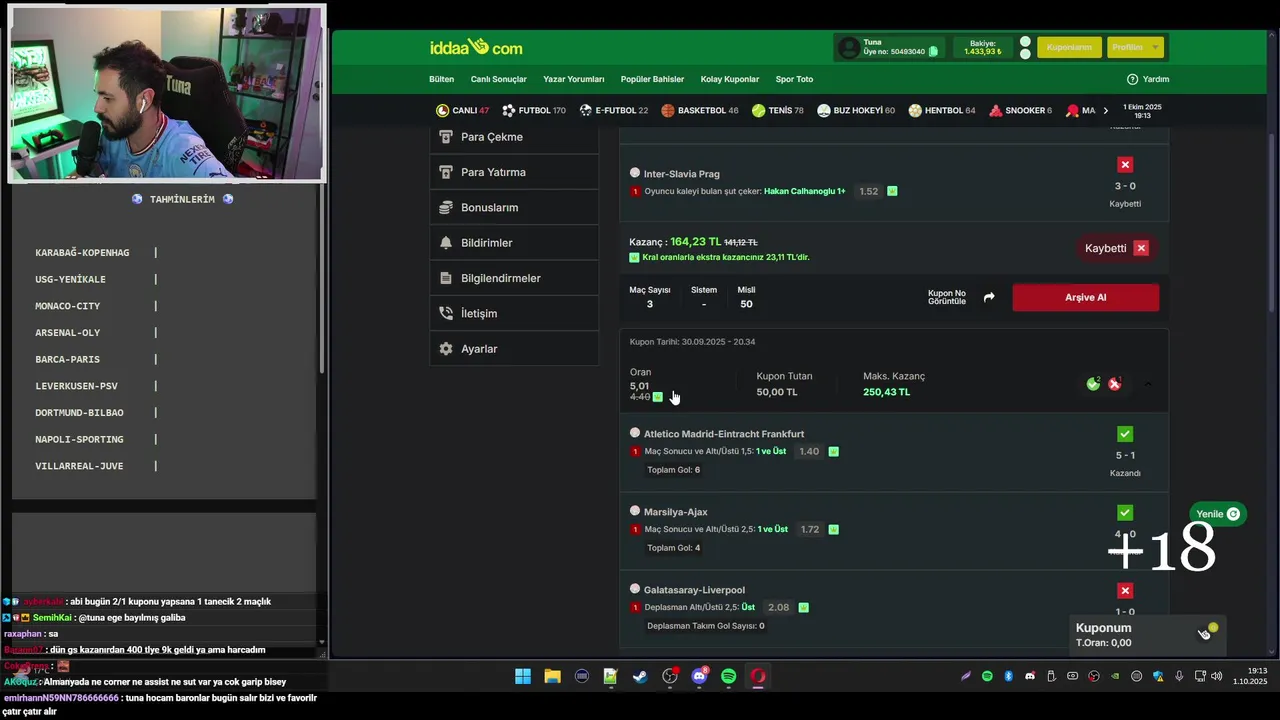Open Ayarlar settings in sidebar
The image size is (1280, 720).
(x=514, y=349)
